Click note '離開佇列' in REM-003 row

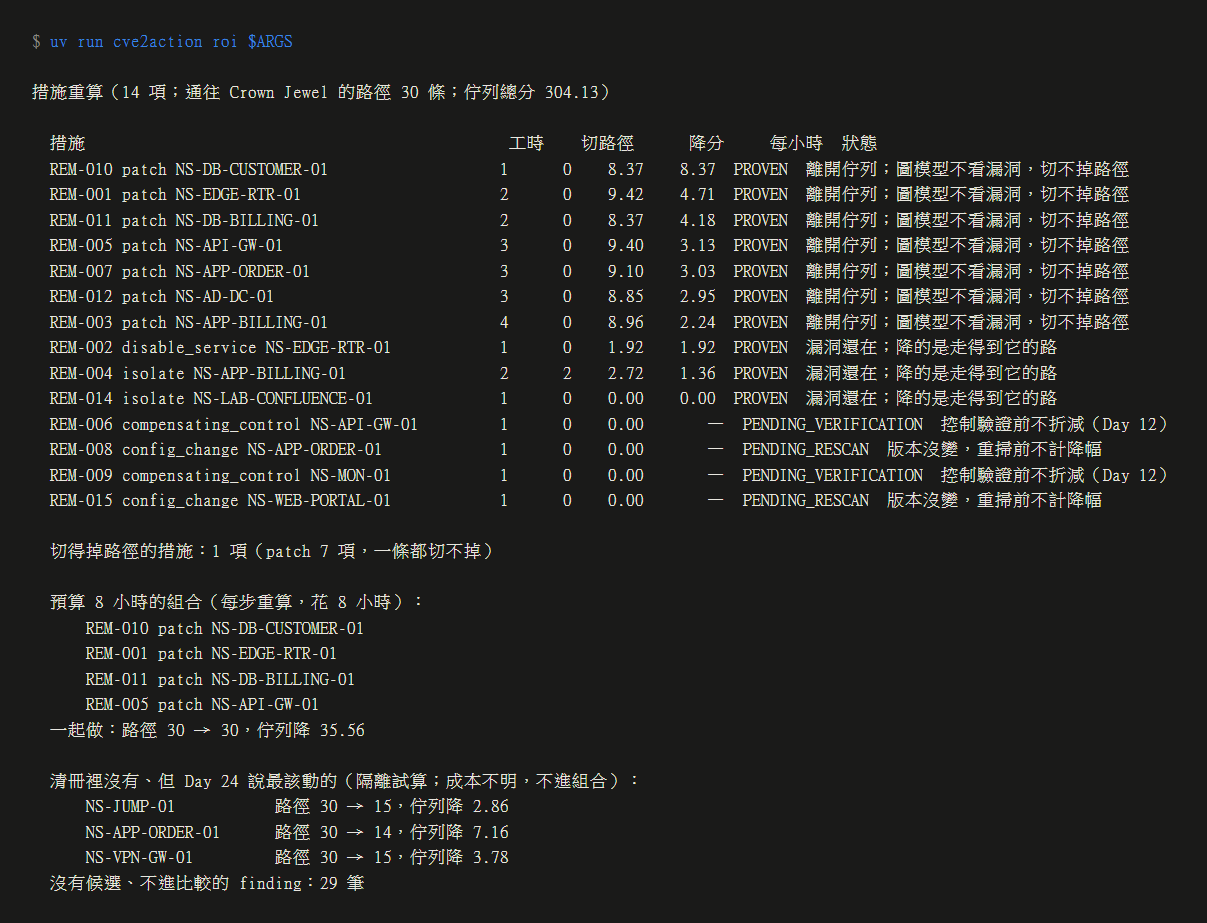pos(841,323)
